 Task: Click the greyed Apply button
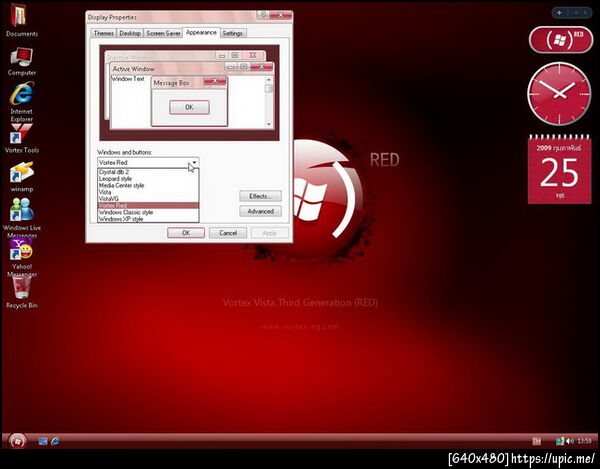269,233
